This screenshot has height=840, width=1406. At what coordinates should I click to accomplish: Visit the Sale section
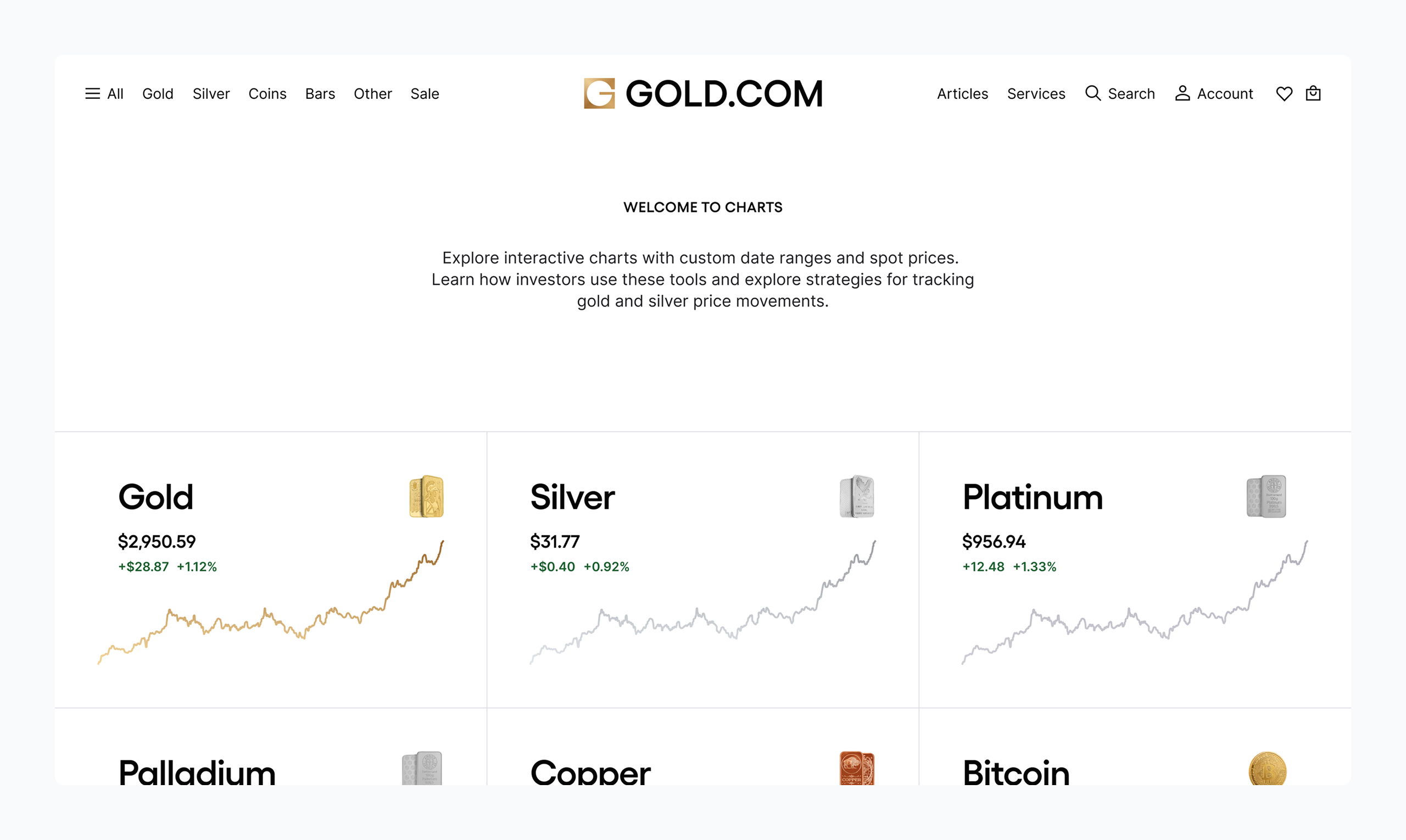pyautogui.click(x=425, y=93)
